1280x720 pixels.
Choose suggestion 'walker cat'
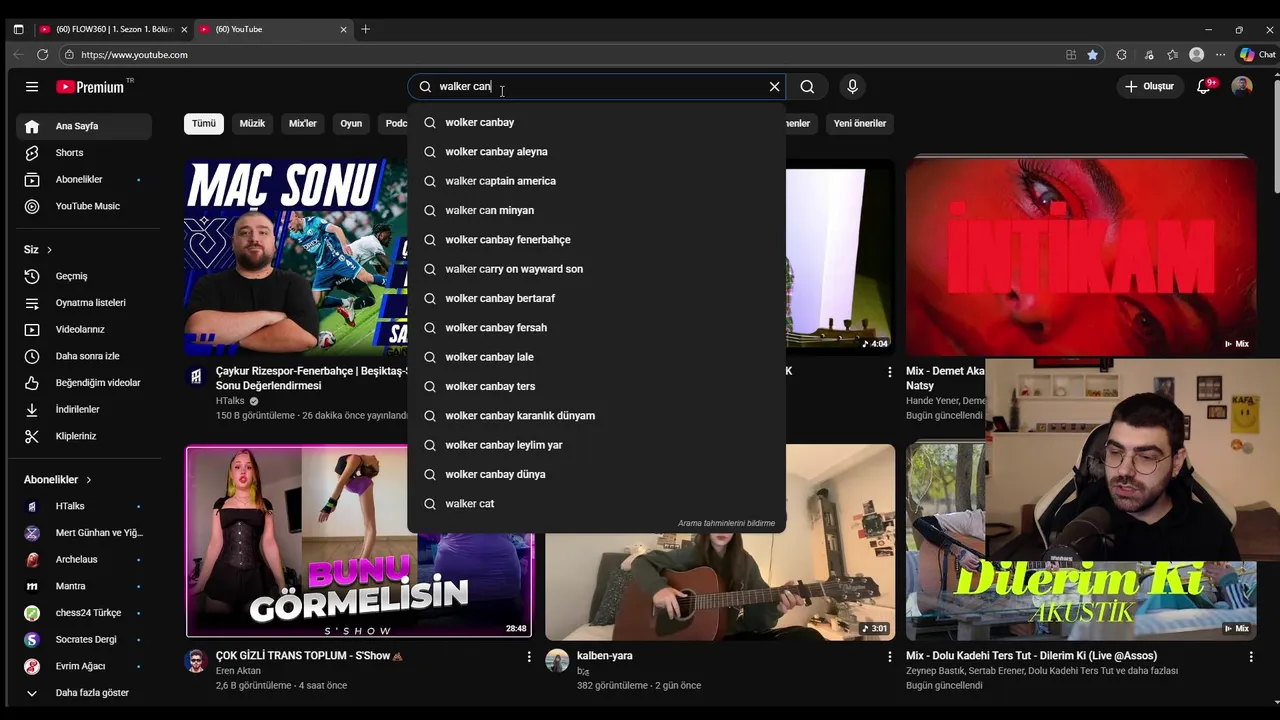coord(597,504)
